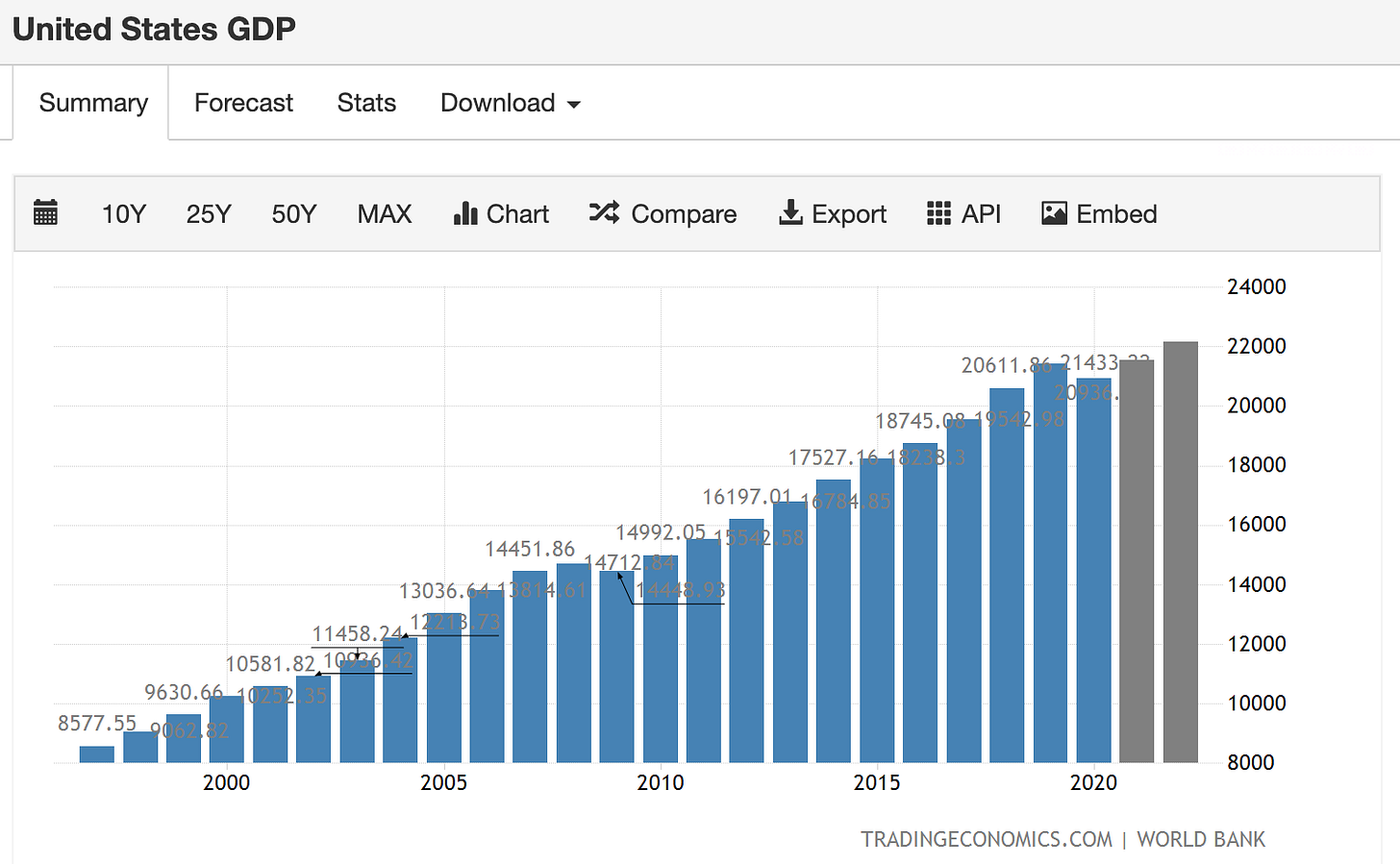
Task: Click the 2015 x-axis label
Action: [877, 782]
